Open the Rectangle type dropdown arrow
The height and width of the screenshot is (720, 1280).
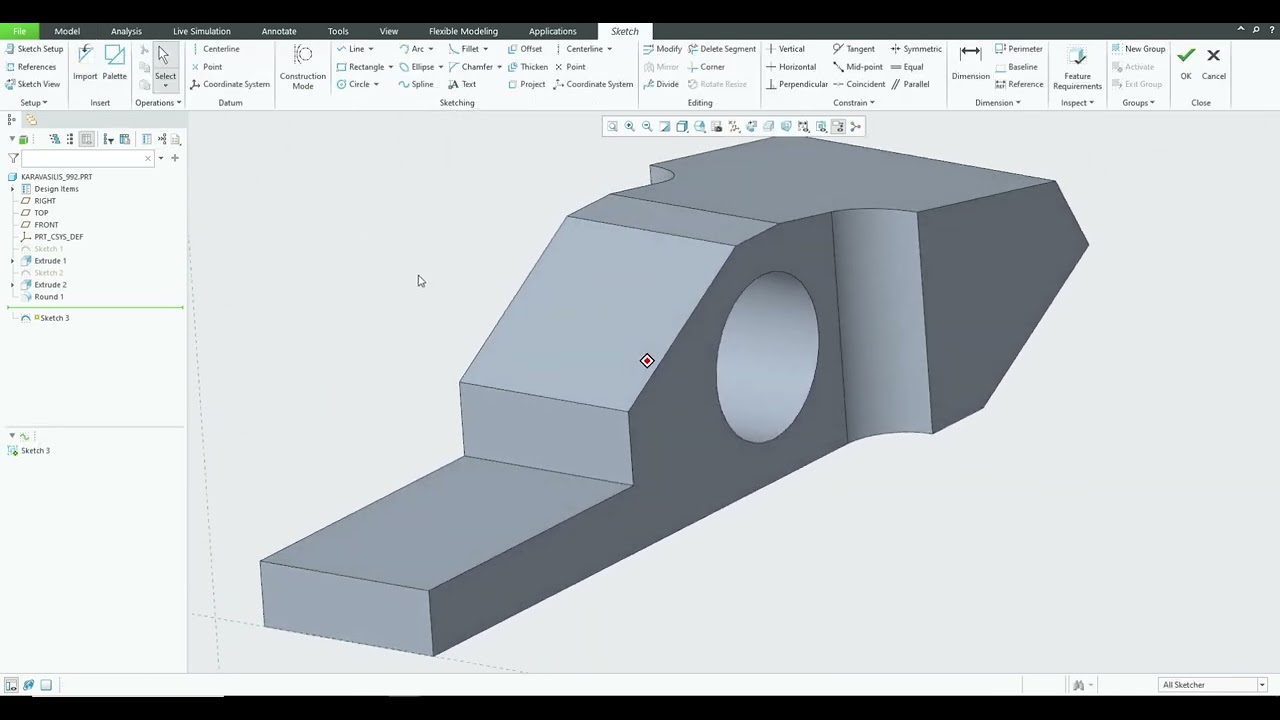click(391, 67)
